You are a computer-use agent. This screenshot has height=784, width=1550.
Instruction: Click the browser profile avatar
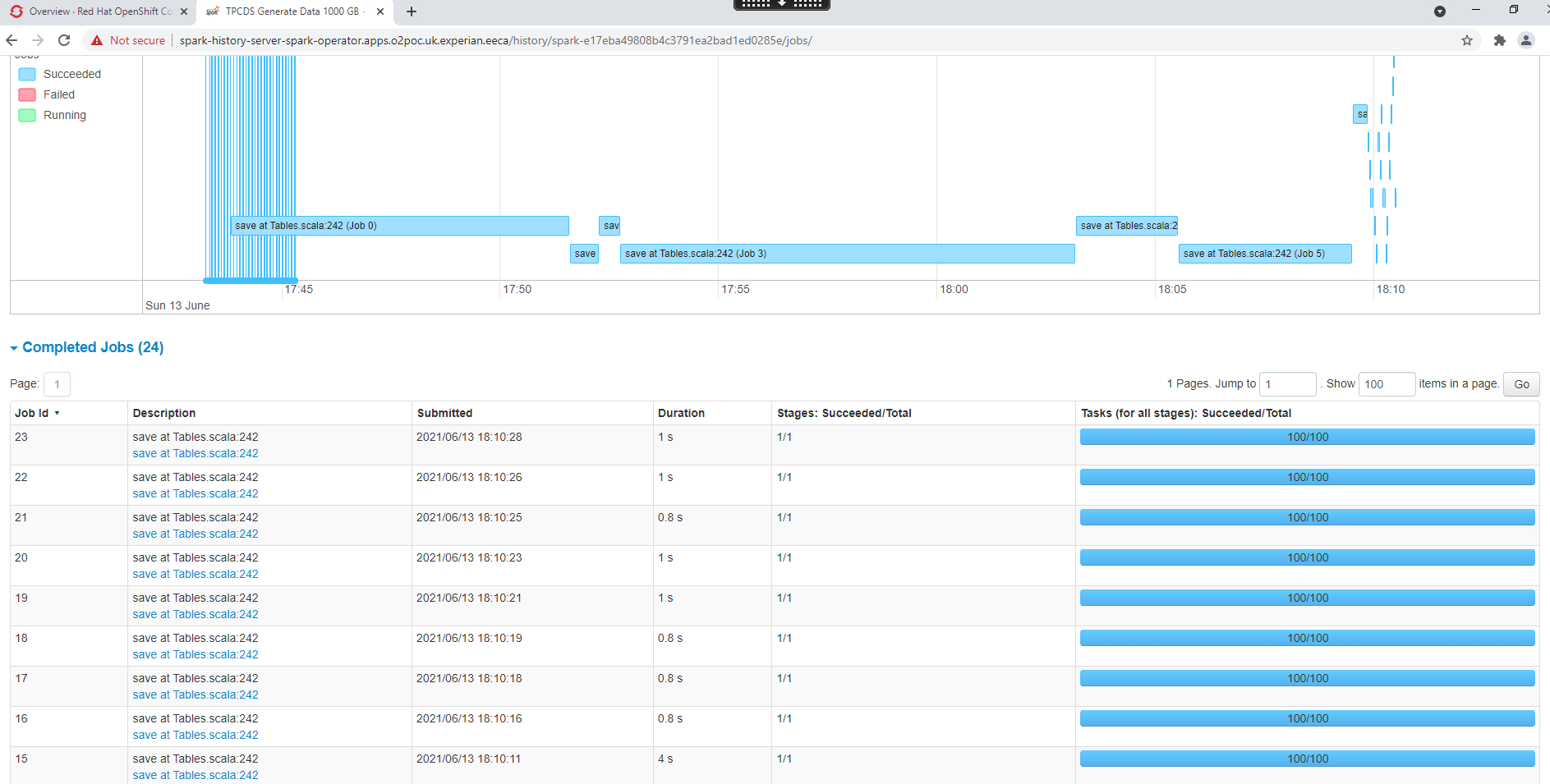tap(1526, 39)
